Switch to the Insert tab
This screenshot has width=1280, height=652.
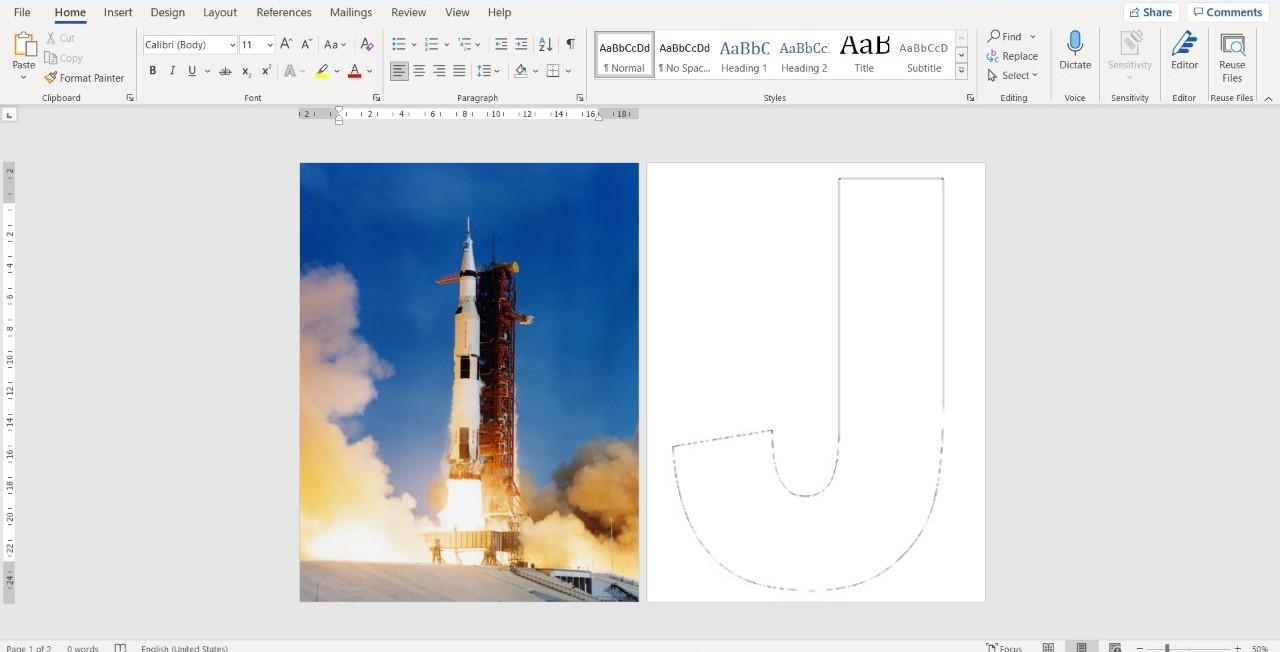click(118, 12)
